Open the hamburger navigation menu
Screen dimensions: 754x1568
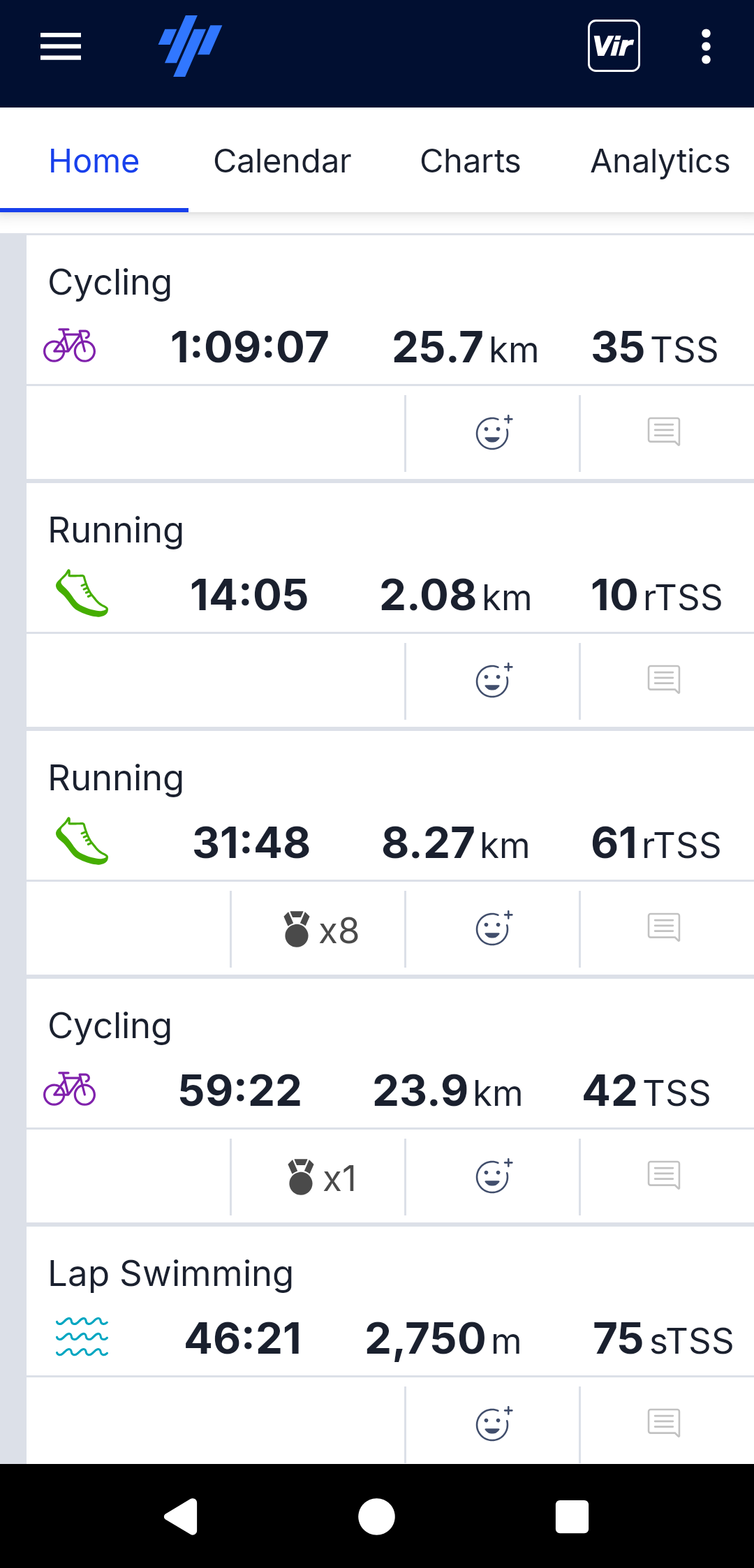coord(61,47)
